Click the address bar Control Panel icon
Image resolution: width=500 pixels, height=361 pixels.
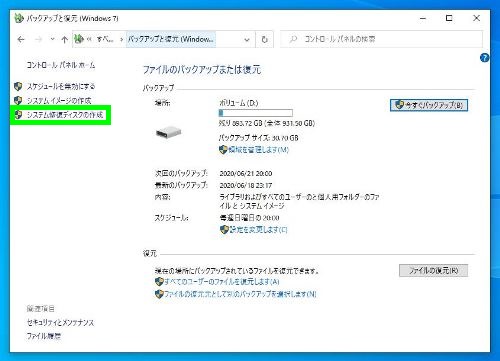click(x=79, y=39)
